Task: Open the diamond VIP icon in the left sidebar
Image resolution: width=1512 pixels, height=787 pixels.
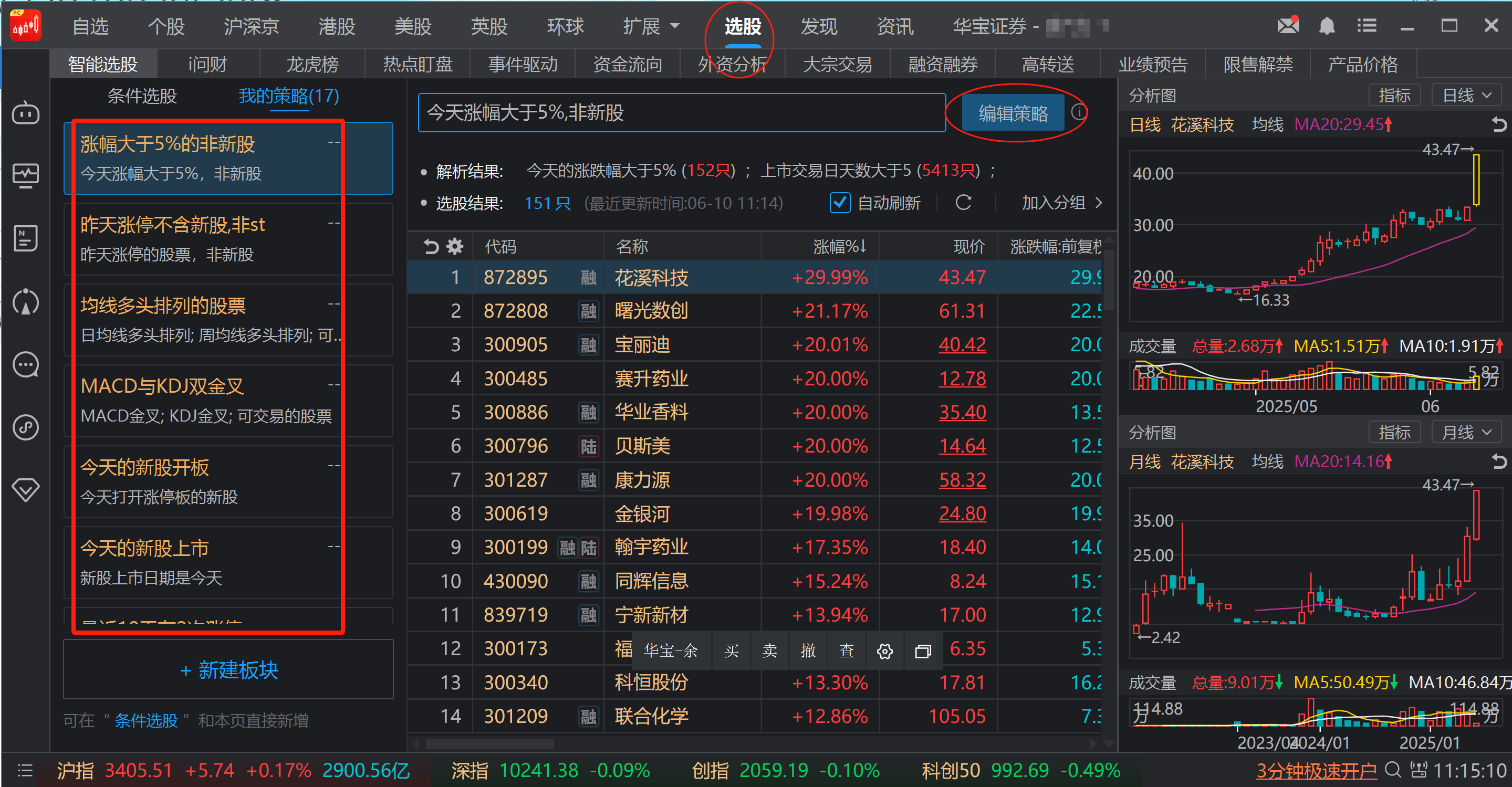Action: tap(26, 489)
